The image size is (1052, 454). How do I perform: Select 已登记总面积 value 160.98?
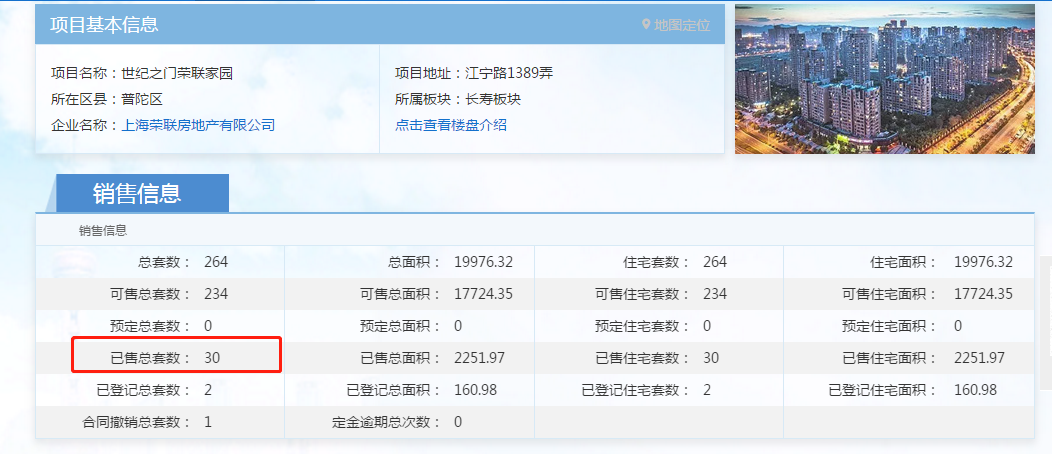click(475, 390)
